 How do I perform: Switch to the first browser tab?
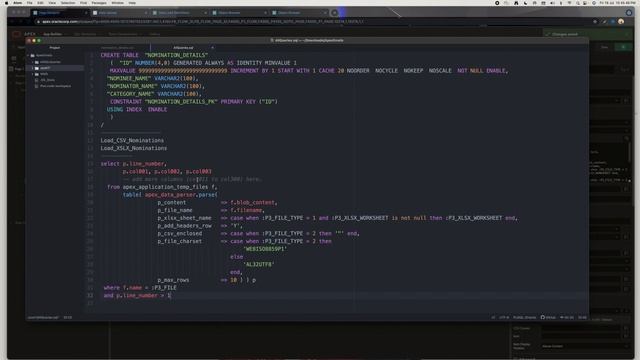(60, 13)
